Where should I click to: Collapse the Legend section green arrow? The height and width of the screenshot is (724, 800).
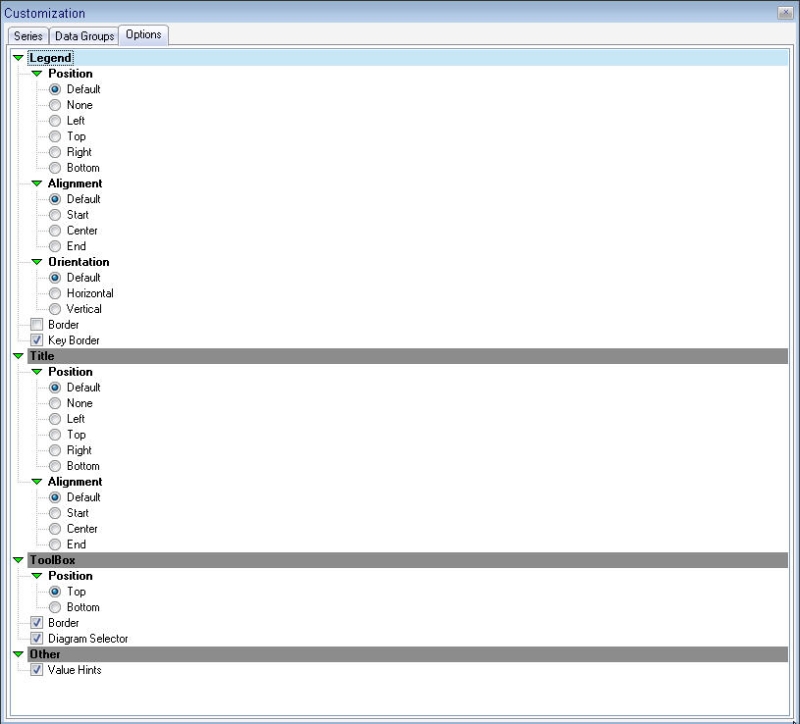tap(18, 58)
